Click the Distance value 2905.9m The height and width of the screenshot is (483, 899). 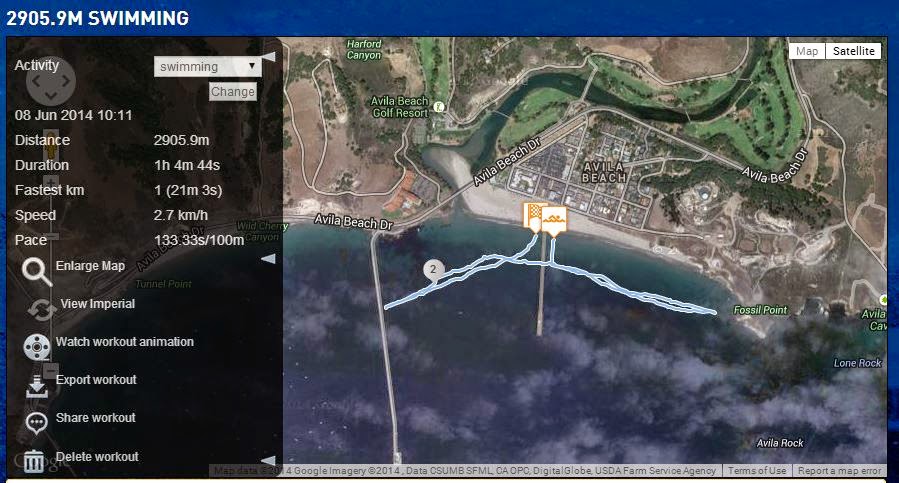tap(181, 140)
